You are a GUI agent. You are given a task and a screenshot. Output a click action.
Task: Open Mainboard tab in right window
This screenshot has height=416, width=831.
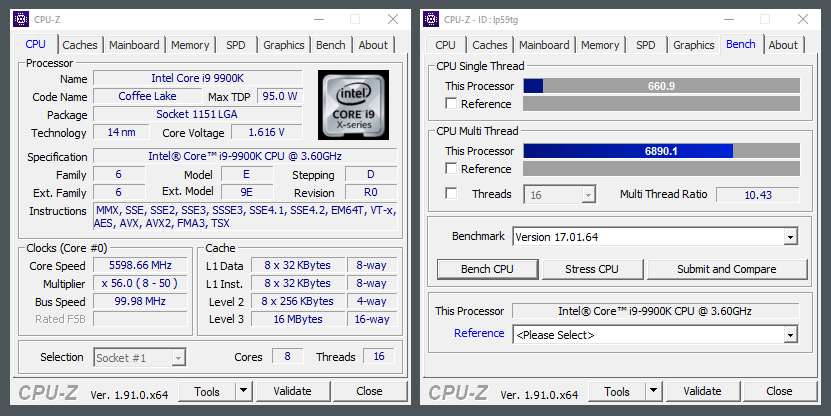[544, 45]
